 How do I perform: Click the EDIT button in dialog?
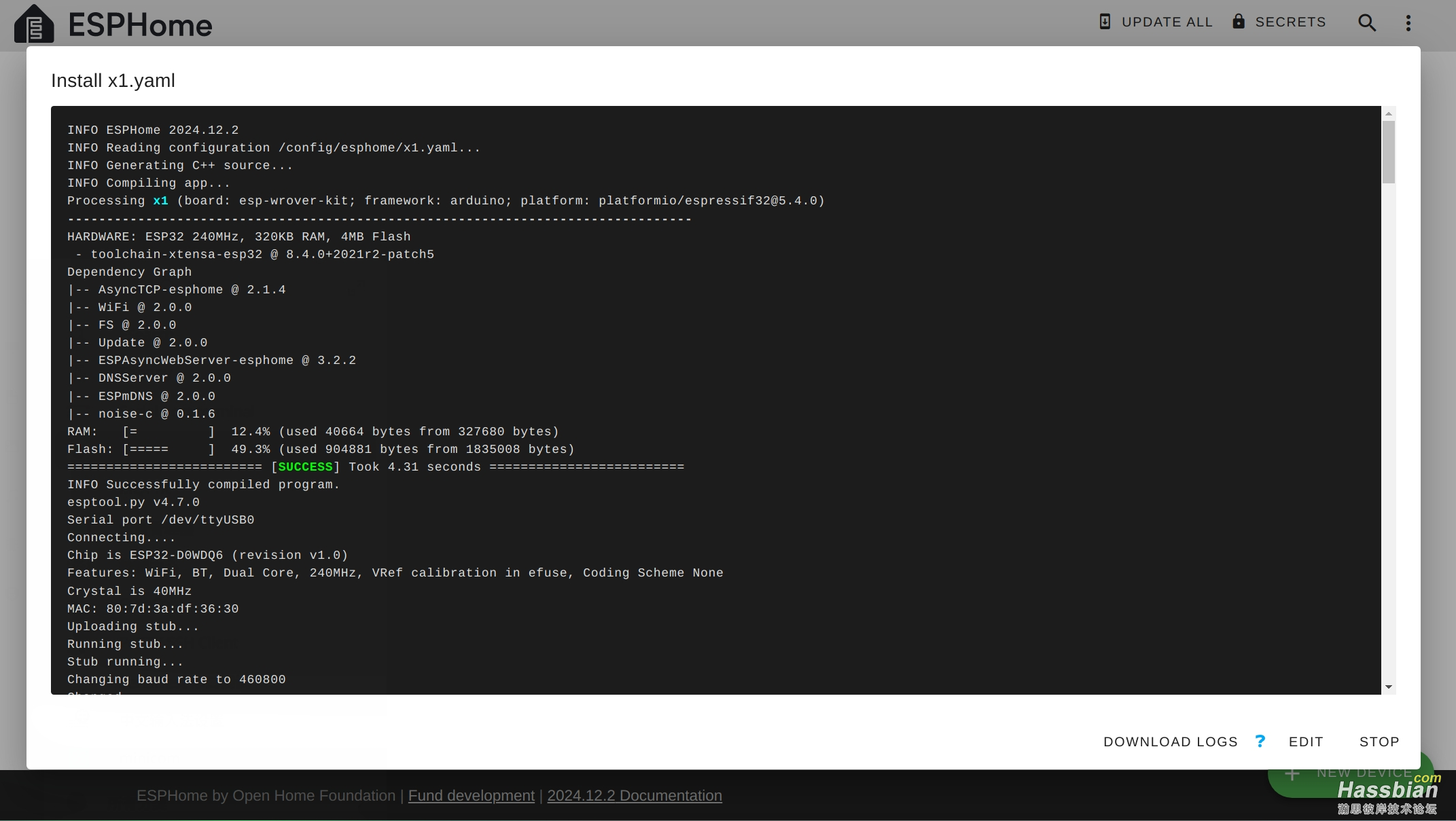(x=1306, y=742)
